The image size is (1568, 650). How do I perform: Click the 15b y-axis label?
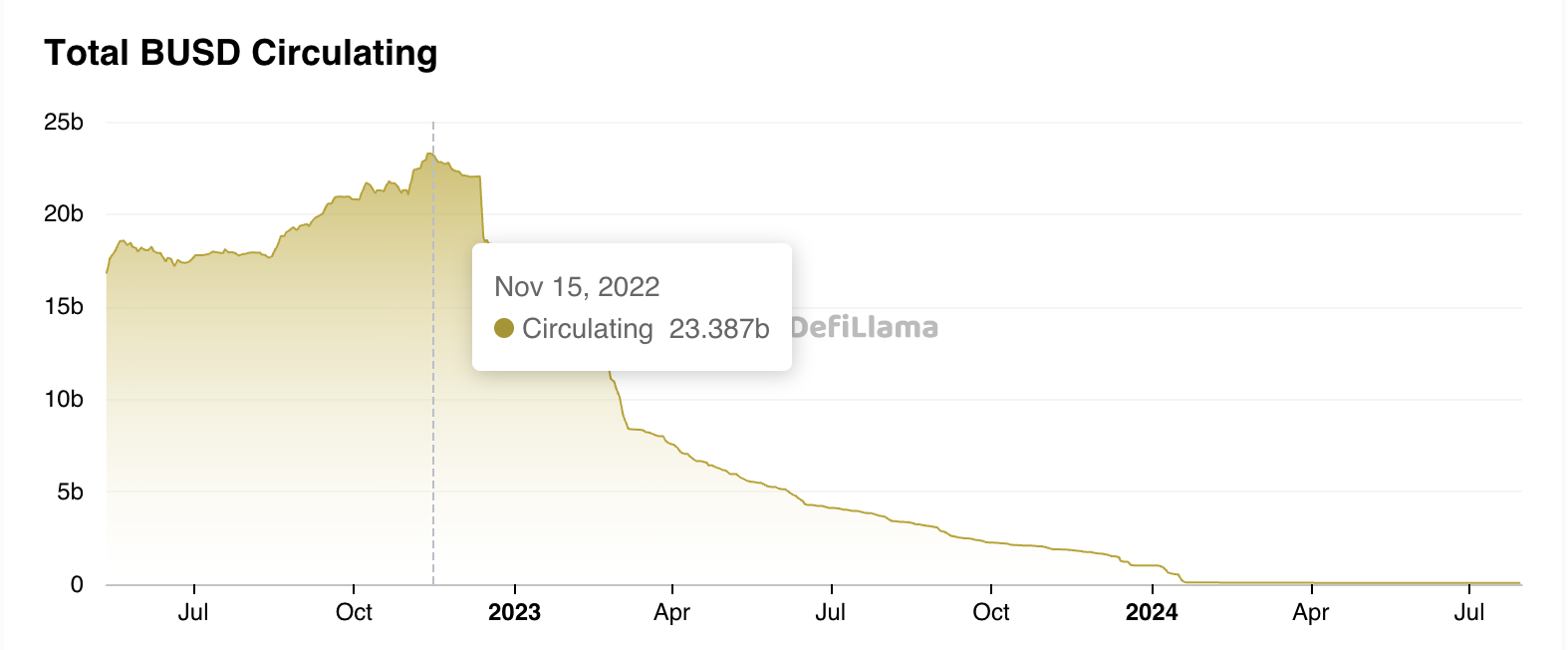(x=64, y=306)
